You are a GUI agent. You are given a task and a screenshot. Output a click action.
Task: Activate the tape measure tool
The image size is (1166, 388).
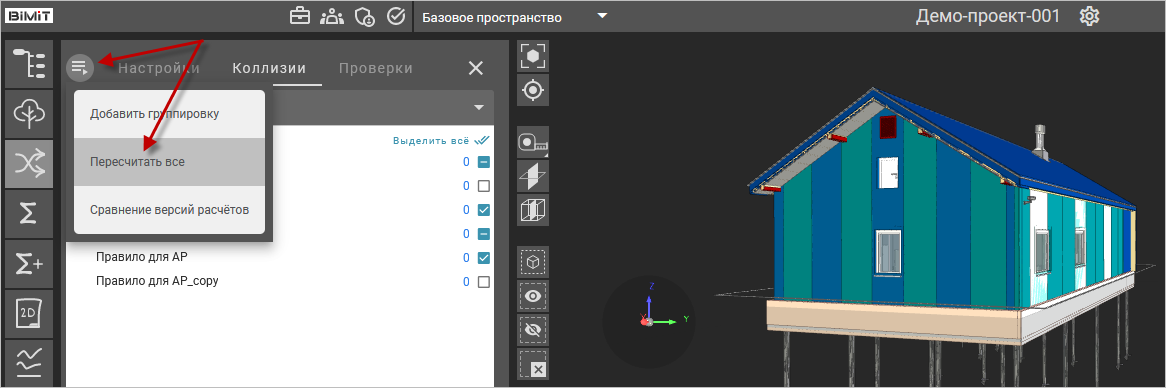pyautogui.click(x=532, y=142)
